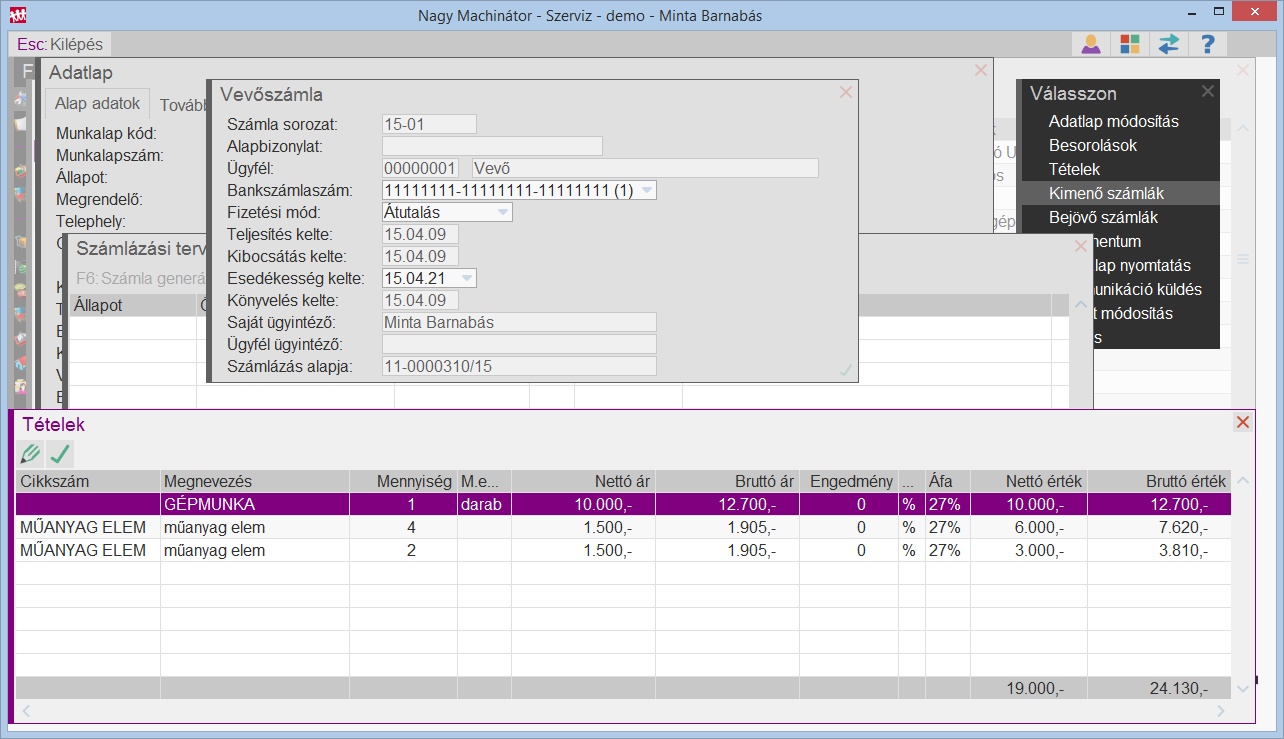Click the 'darab' unit cell

point(484,504)
